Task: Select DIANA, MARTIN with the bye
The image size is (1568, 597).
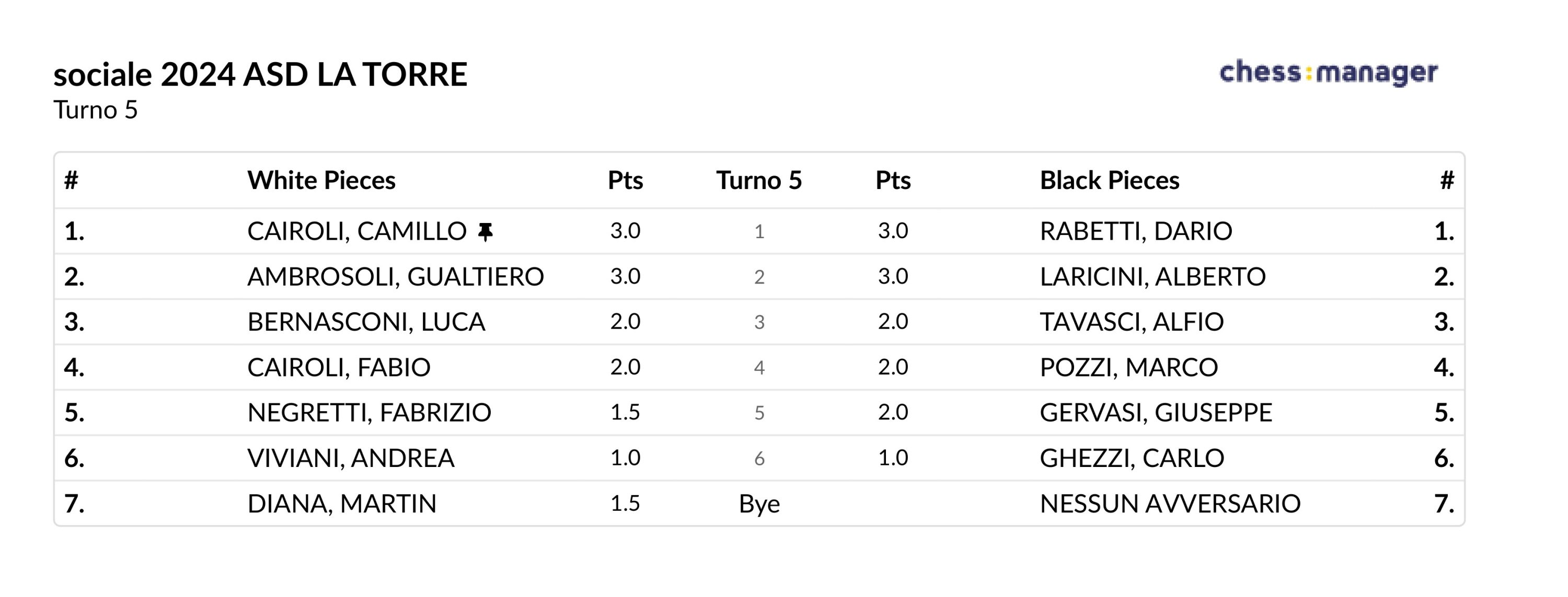Action: click(x=341, y=504)
